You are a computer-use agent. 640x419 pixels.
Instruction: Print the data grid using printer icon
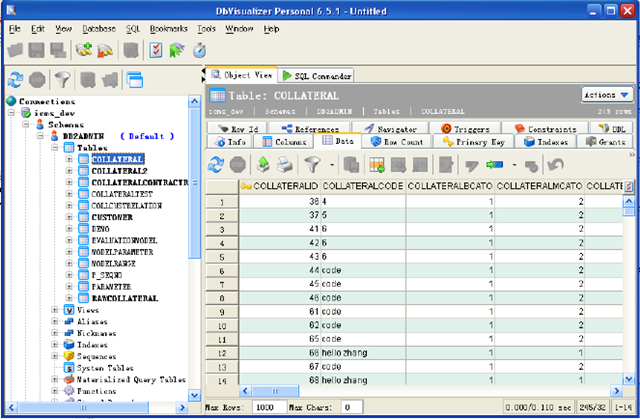pos(285,165)
